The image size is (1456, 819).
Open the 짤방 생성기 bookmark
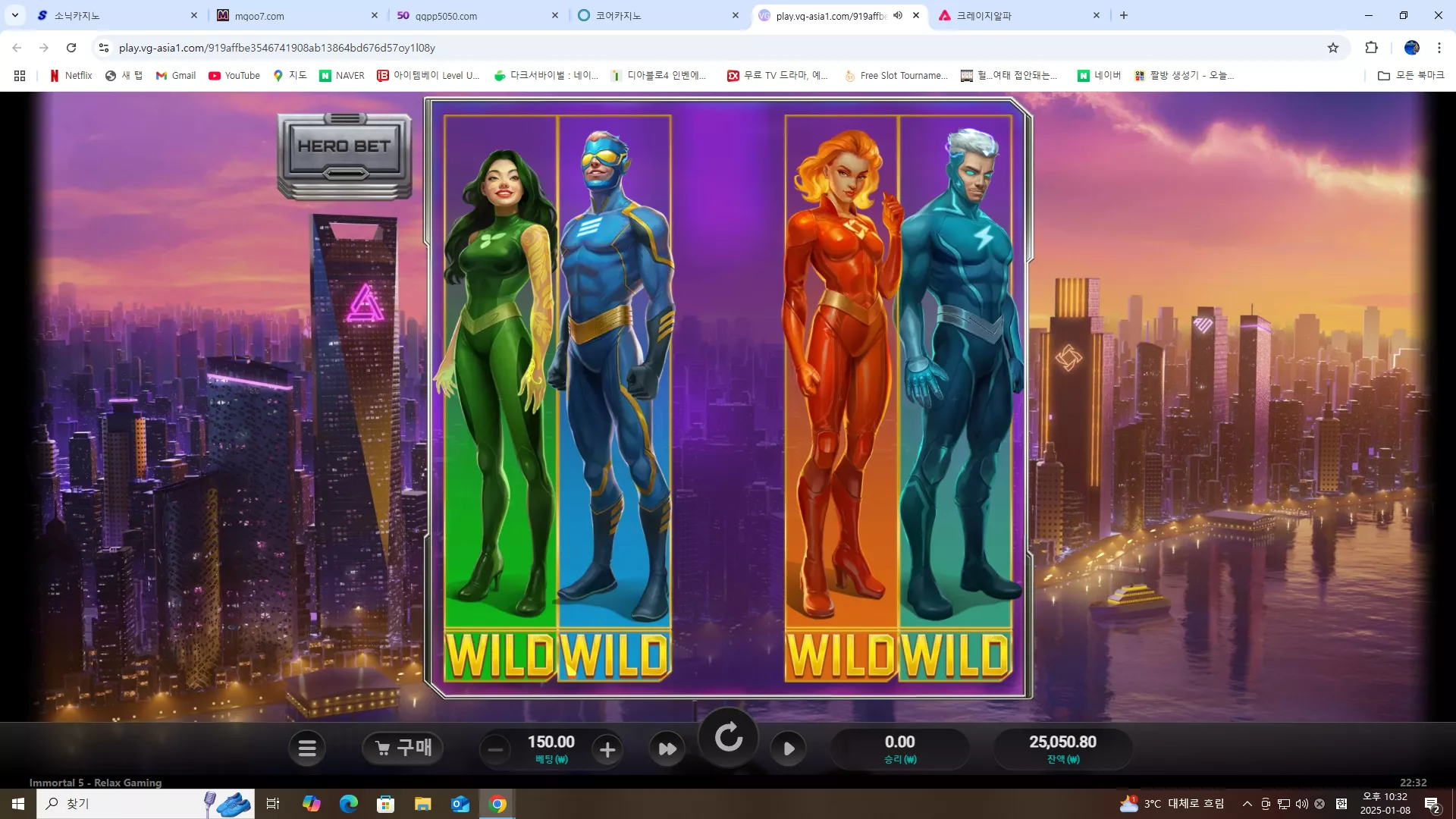[x=1184, y=76]
